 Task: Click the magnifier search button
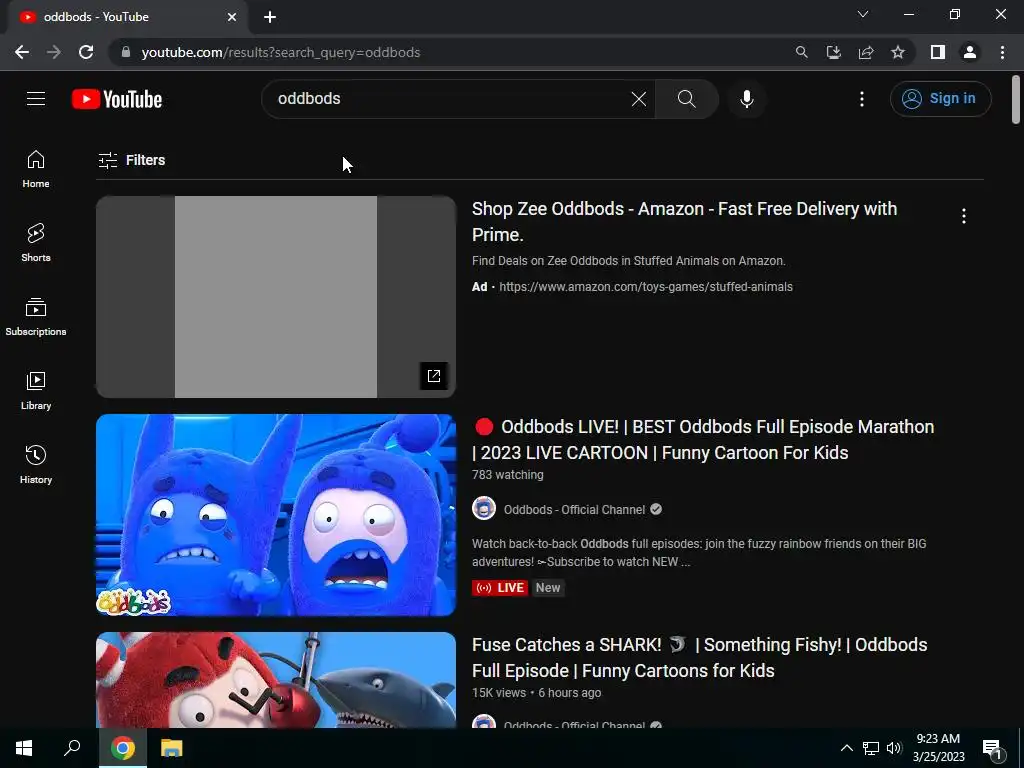[686, 99]
